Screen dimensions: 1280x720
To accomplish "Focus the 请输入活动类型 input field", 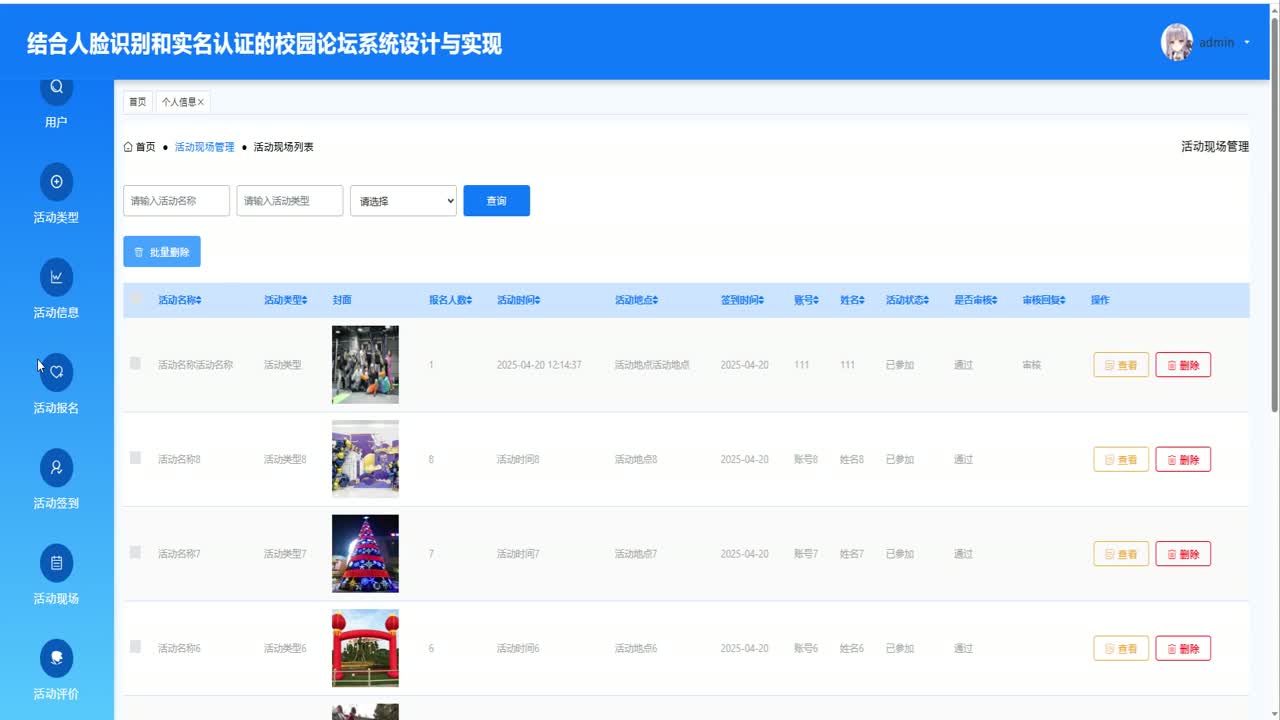I will coord(290,201).
